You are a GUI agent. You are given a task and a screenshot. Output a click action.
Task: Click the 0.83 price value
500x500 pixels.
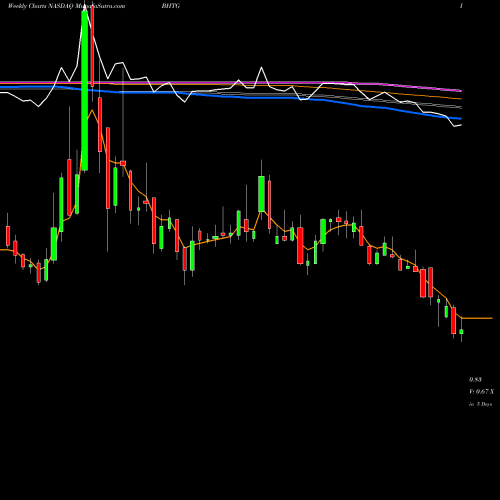[475, 380]
